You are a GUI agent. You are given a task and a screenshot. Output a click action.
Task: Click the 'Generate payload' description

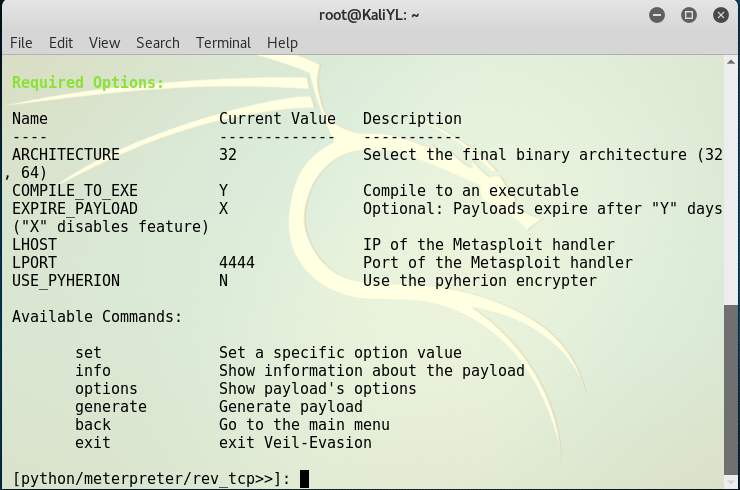pos(291,406)
